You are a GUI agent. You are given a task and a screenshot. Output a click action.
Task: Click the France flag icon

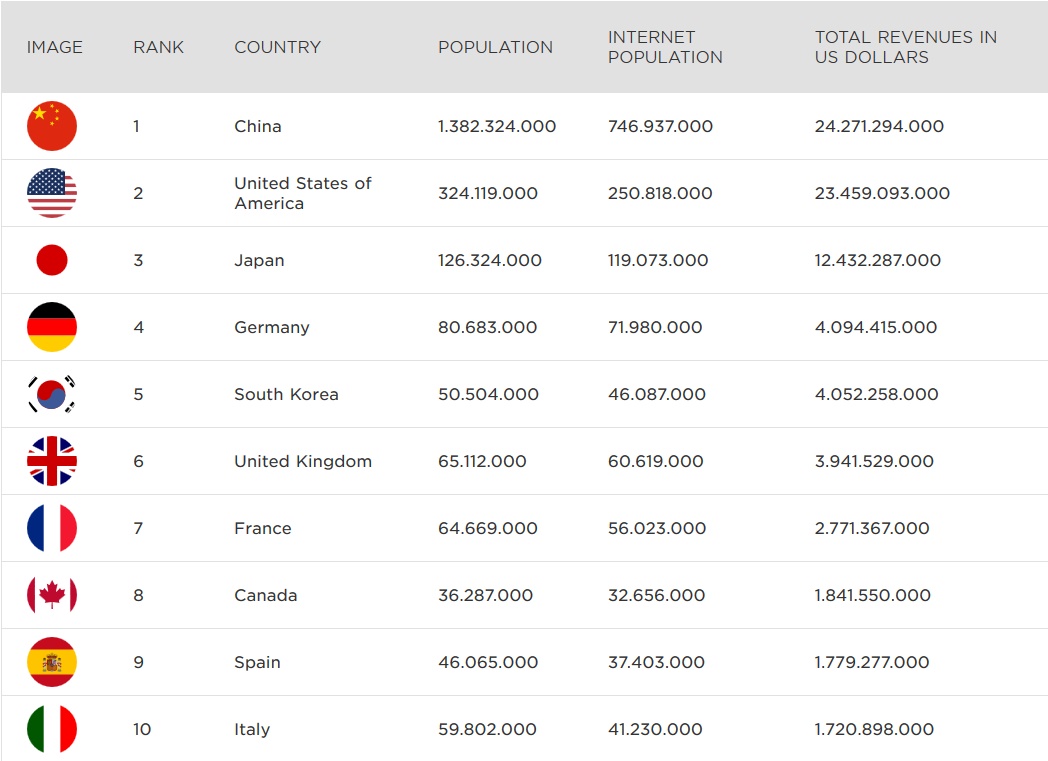pyautogui.click(x=52, y=528)
